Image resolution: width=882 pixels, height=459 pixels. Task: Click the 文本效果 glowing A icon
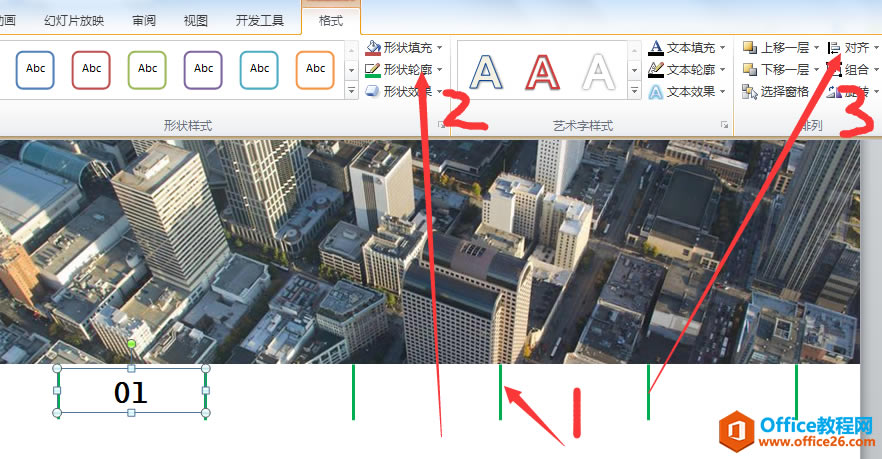pos(656,92)
